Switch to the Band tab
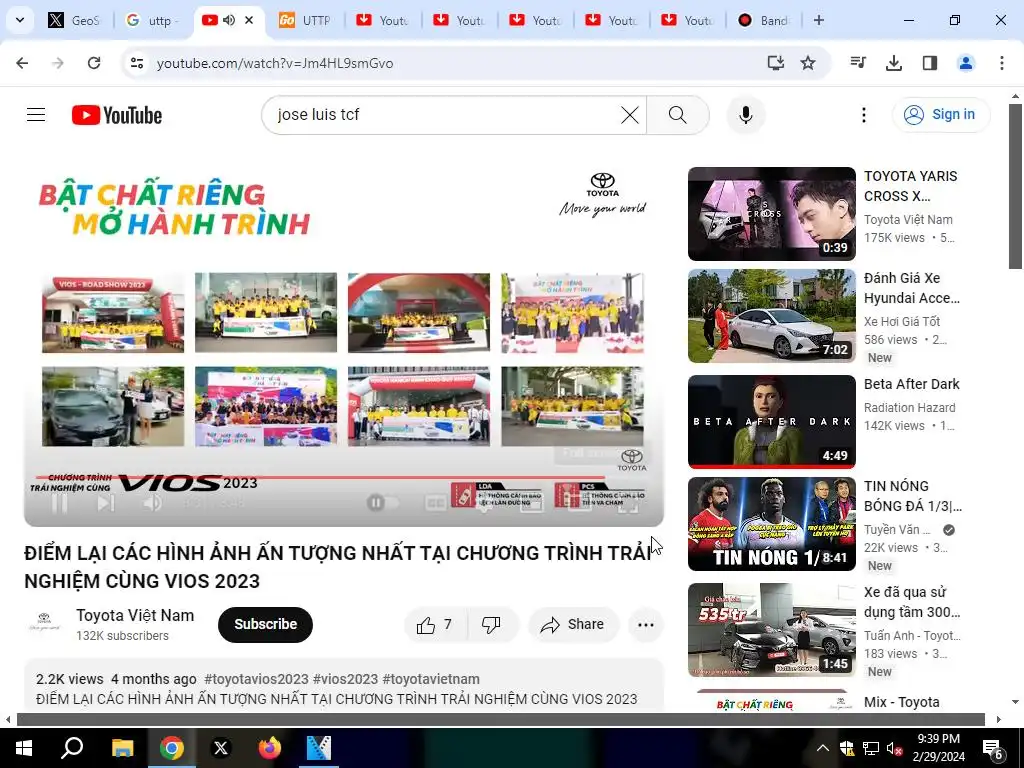 (762, 20)
